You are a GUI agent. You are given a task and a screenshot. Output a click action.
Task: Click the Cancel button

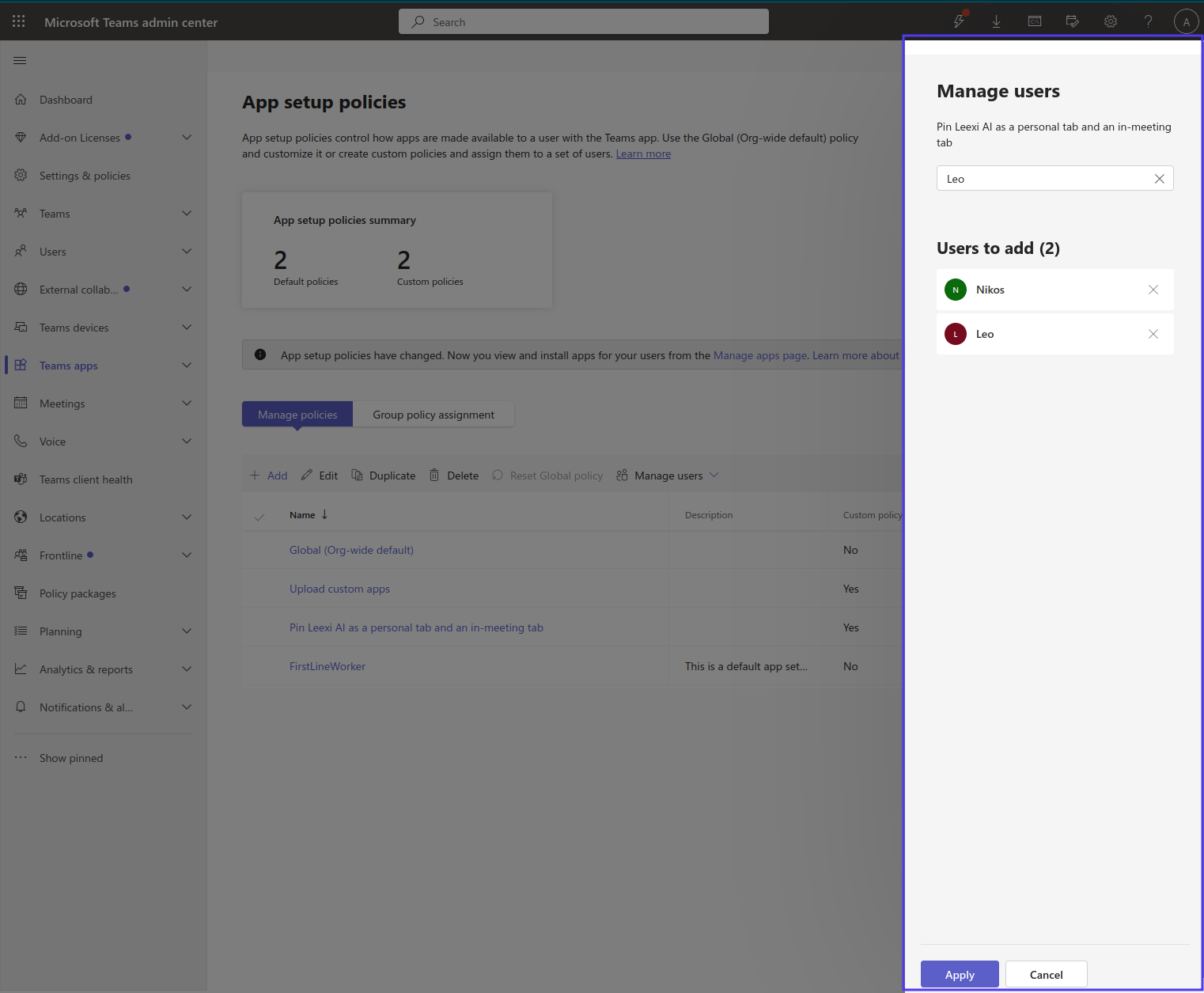1046,975
